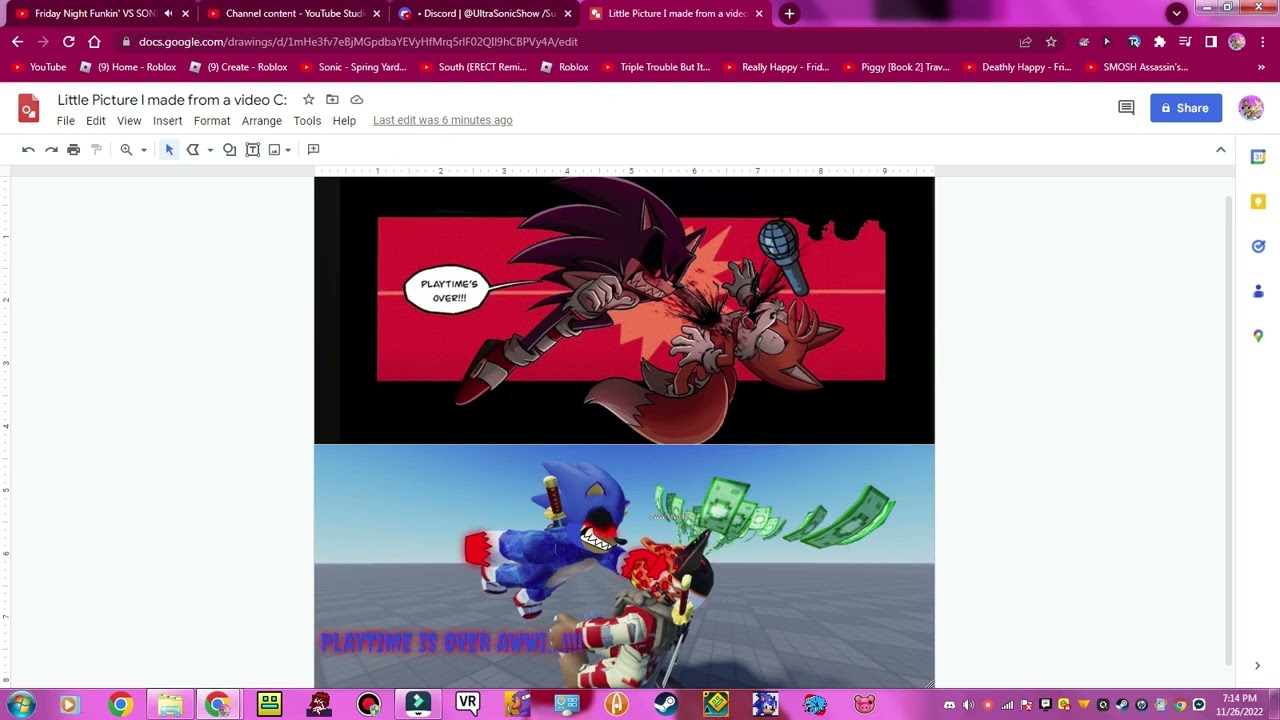Print the drawing
The width and height of the screenshot is (1280, 720).
pos(73,150)
